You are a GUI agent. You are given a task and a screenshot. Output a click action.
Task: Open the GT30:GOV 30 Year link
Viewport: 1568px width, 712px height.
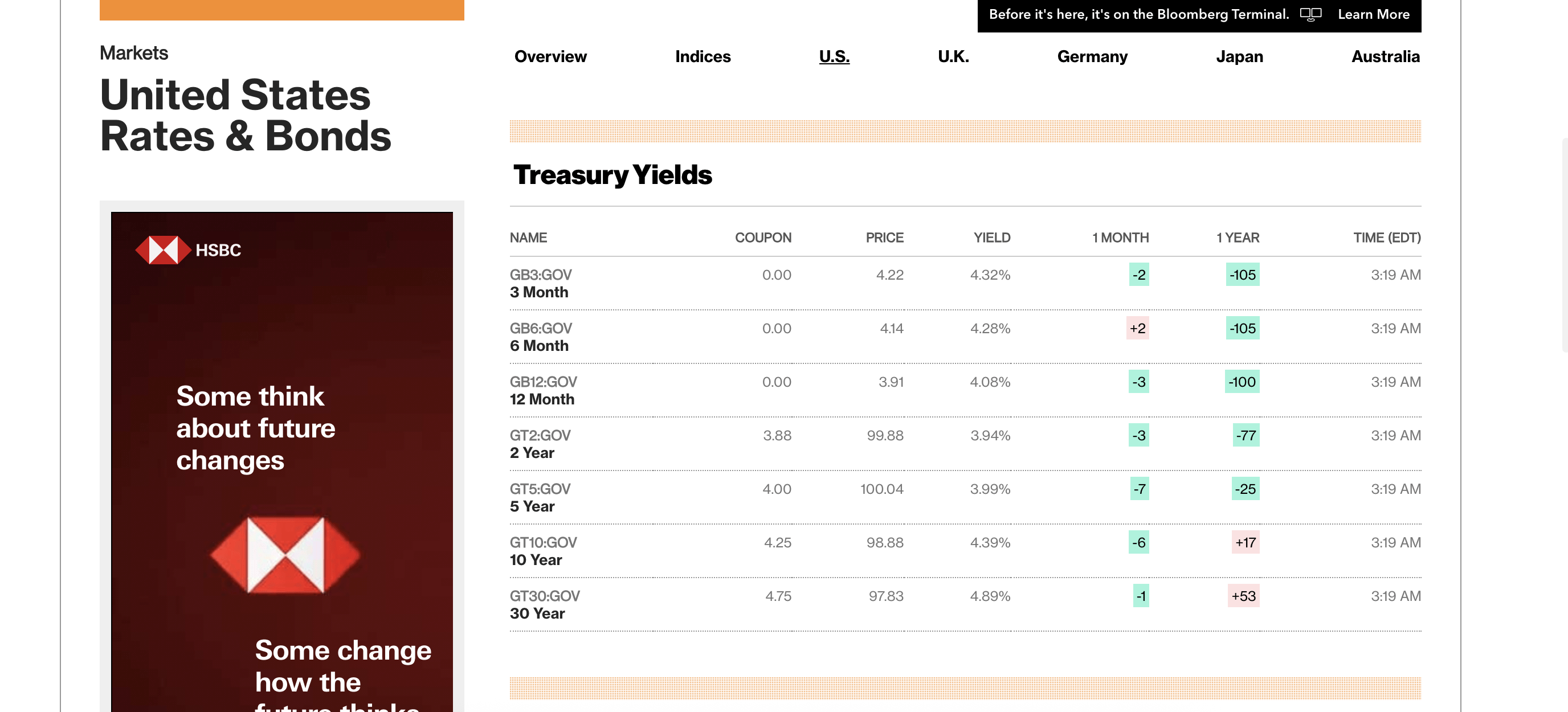click(544, 605)
